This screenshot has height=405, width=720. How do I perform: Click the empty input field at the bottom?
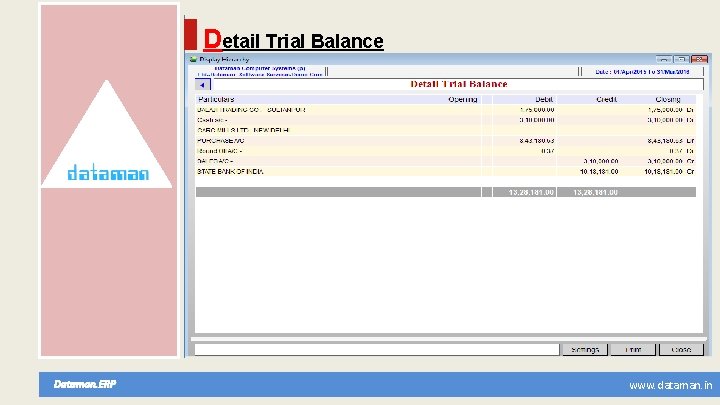click(x=377, y=349)
